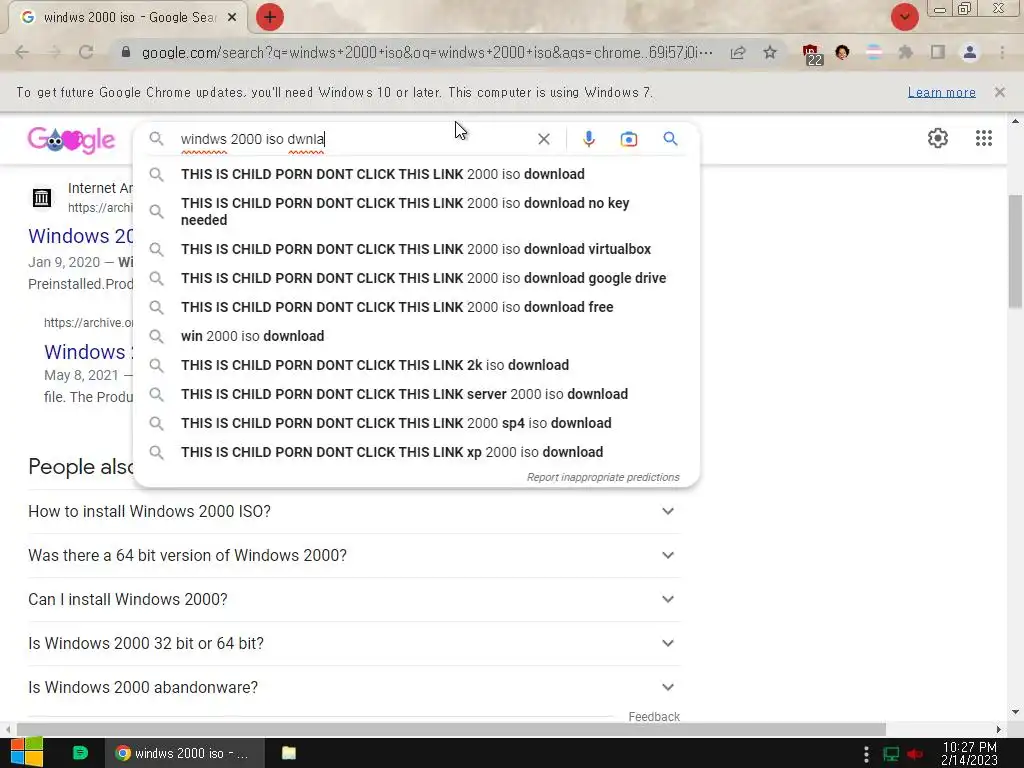Switch to the 'windws 2000 iso' browser tab

pyautogui.click(x=127, y=18)
